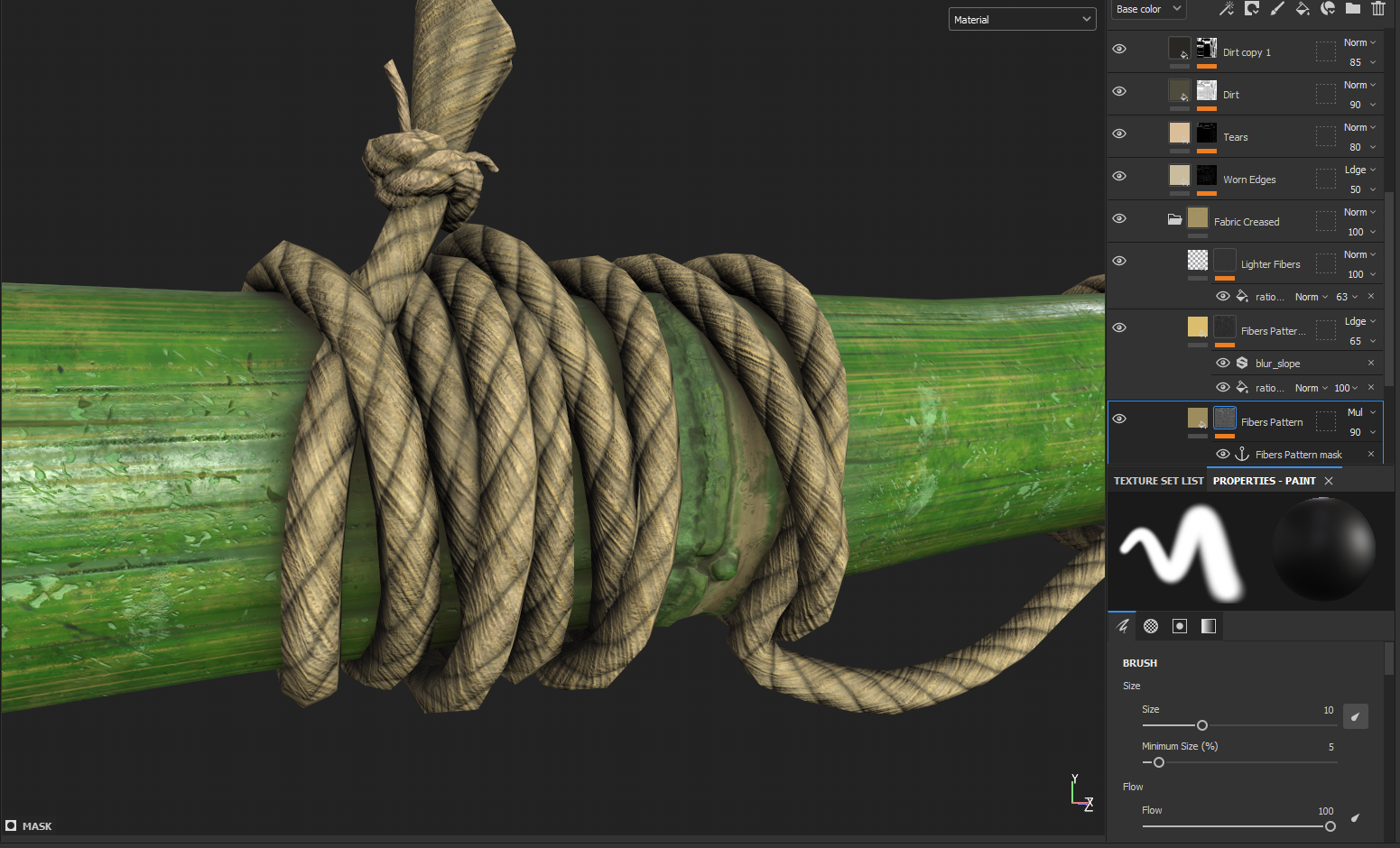Click the add effect magic wand icon
Viewport: 1400px width, 848px height.
(1226, 9)
